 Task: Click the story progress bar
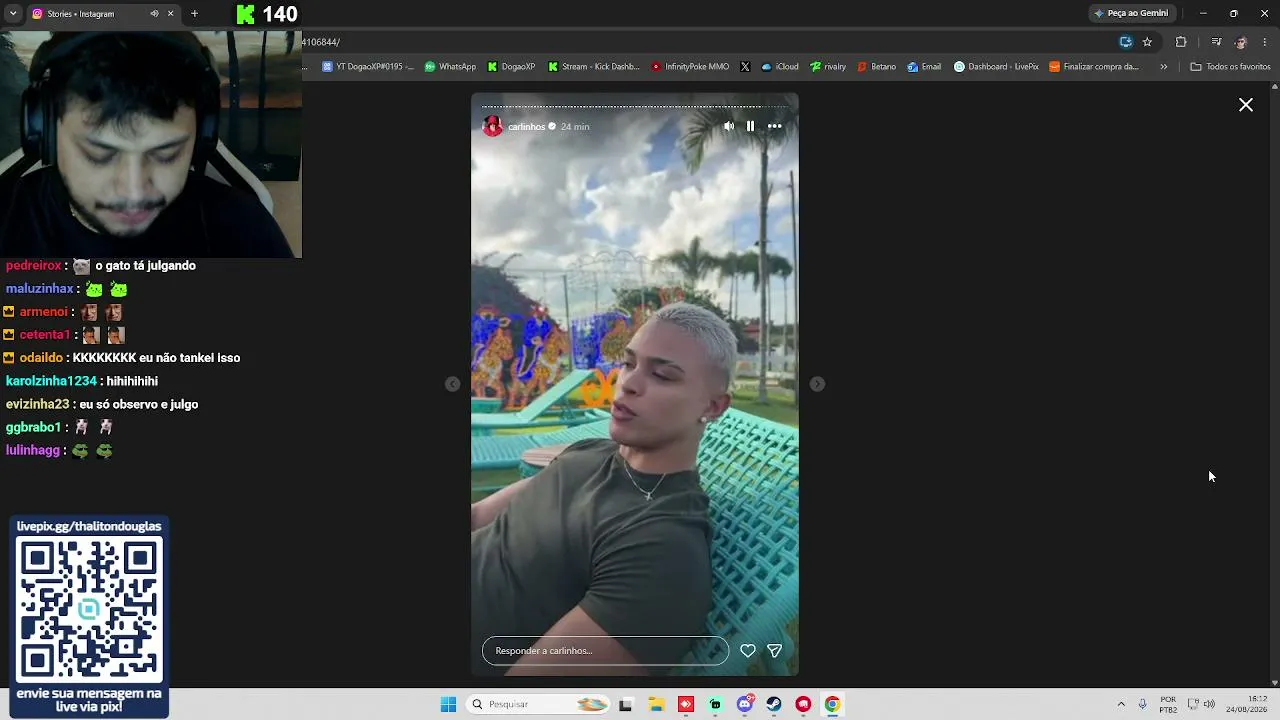click(635, 106)
